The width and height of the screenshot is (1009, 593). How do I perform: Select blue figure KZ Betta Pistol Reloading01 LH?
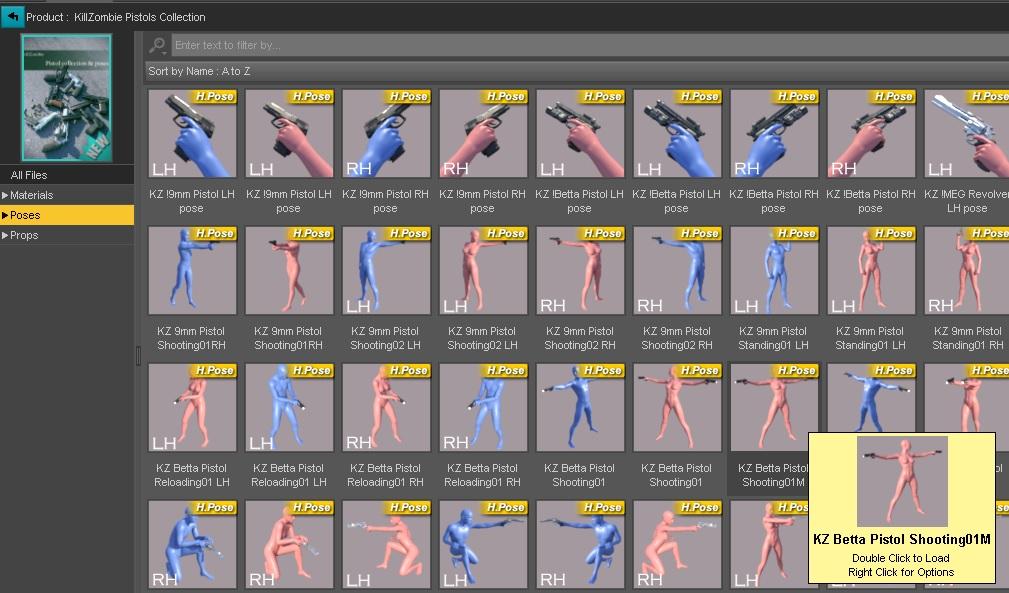coord(289,407)
